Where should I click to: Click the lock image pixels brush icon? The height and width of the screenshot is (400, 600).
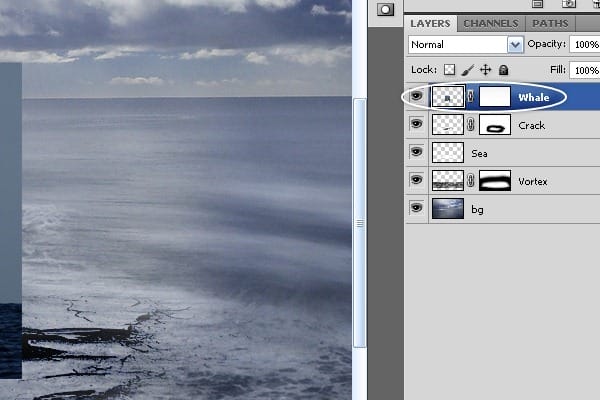[x=467, y=70]
